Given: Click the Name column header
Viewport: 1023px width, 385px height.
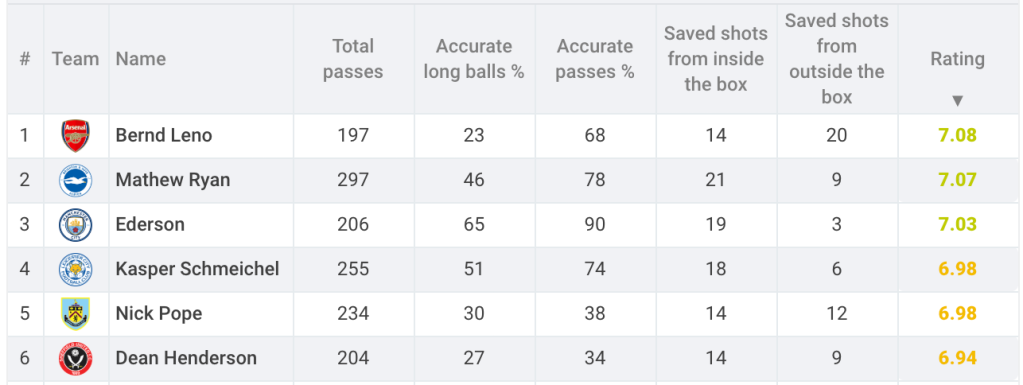Looking at the screenshot, I should coord(141,59).
